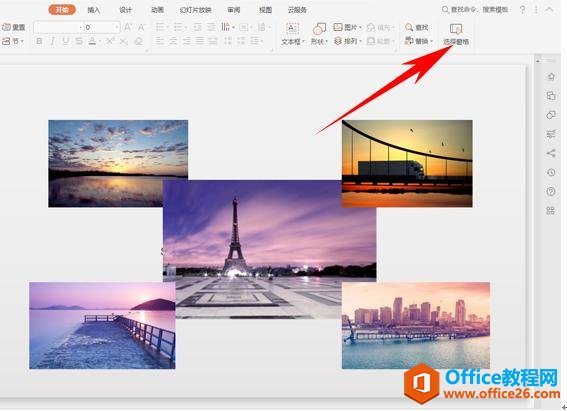Open the Design (设计) tab
Screen dimensions: 567x411
click(x=125, y=10)
